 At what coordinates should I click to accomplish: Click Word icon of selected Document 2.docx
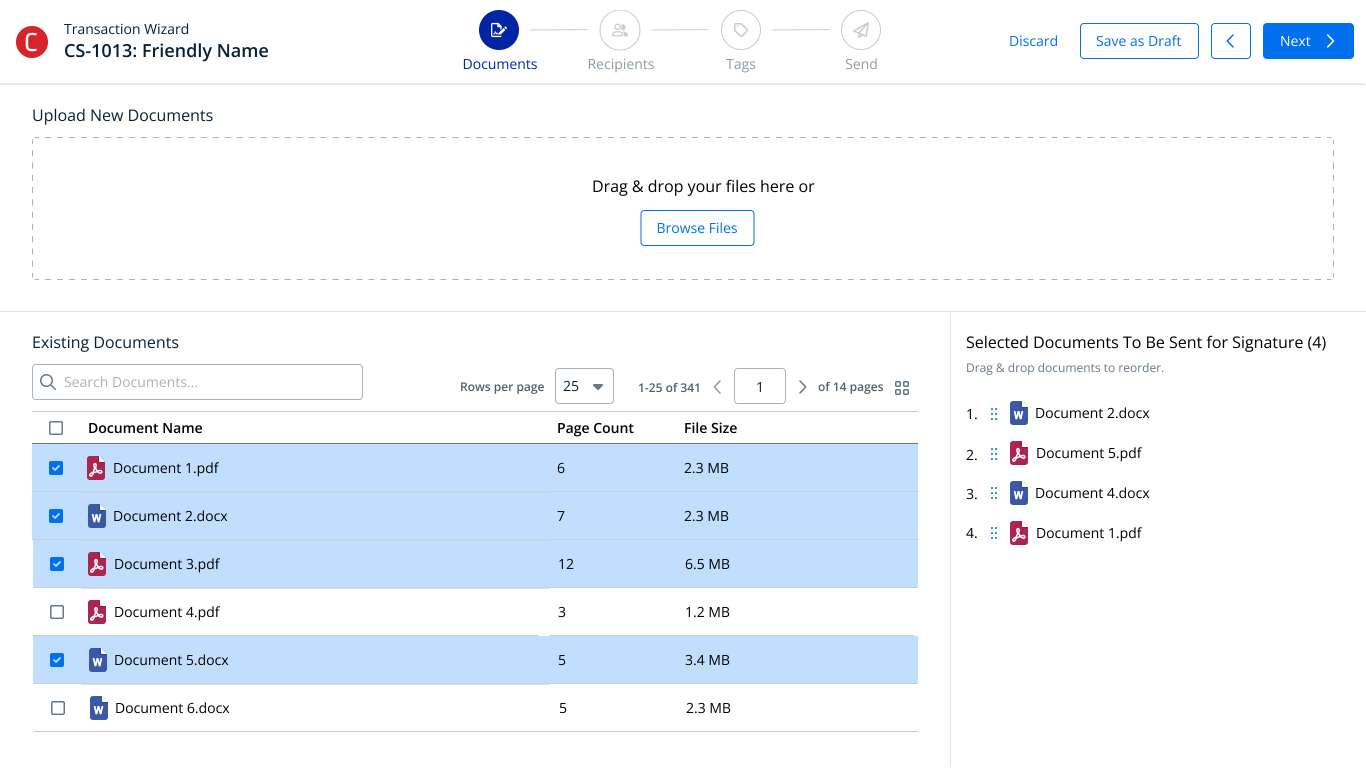1018,413
